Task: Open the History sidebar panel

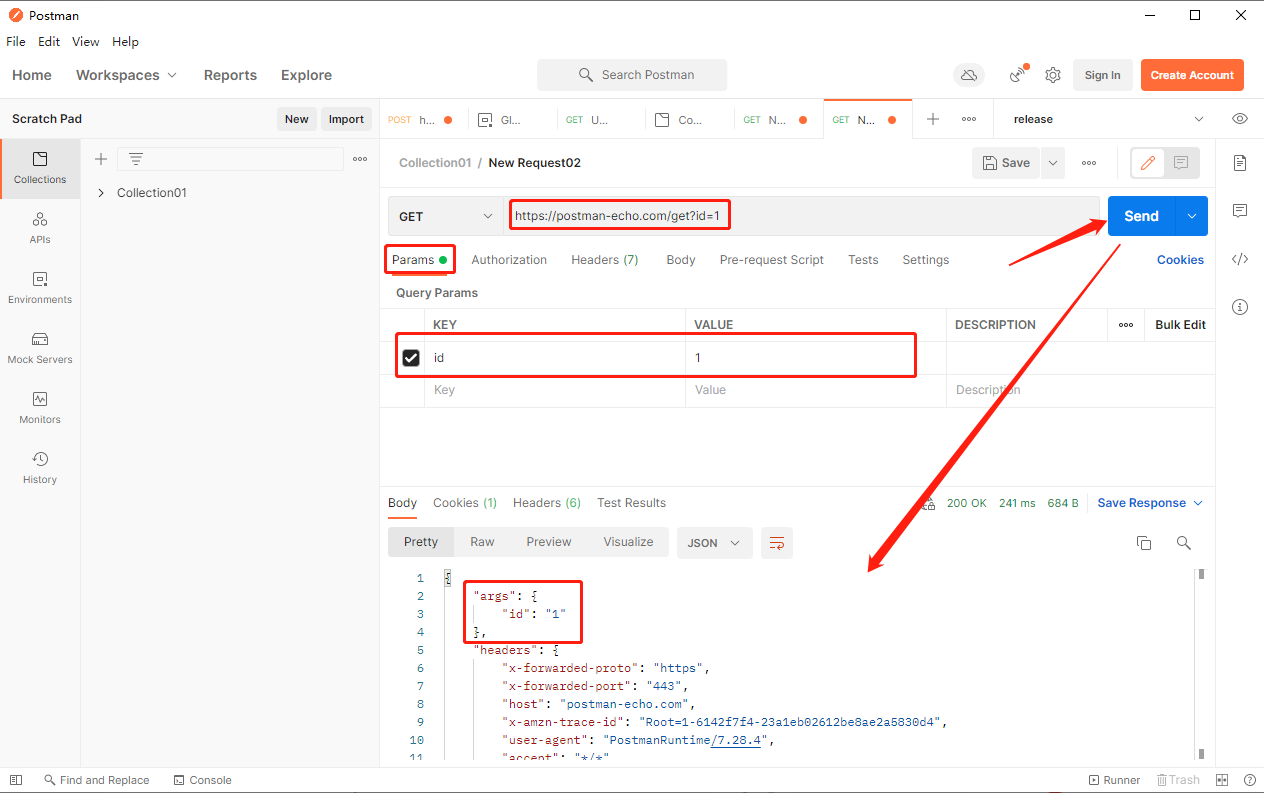Action: pyautogui.click(x=40, y=468)
